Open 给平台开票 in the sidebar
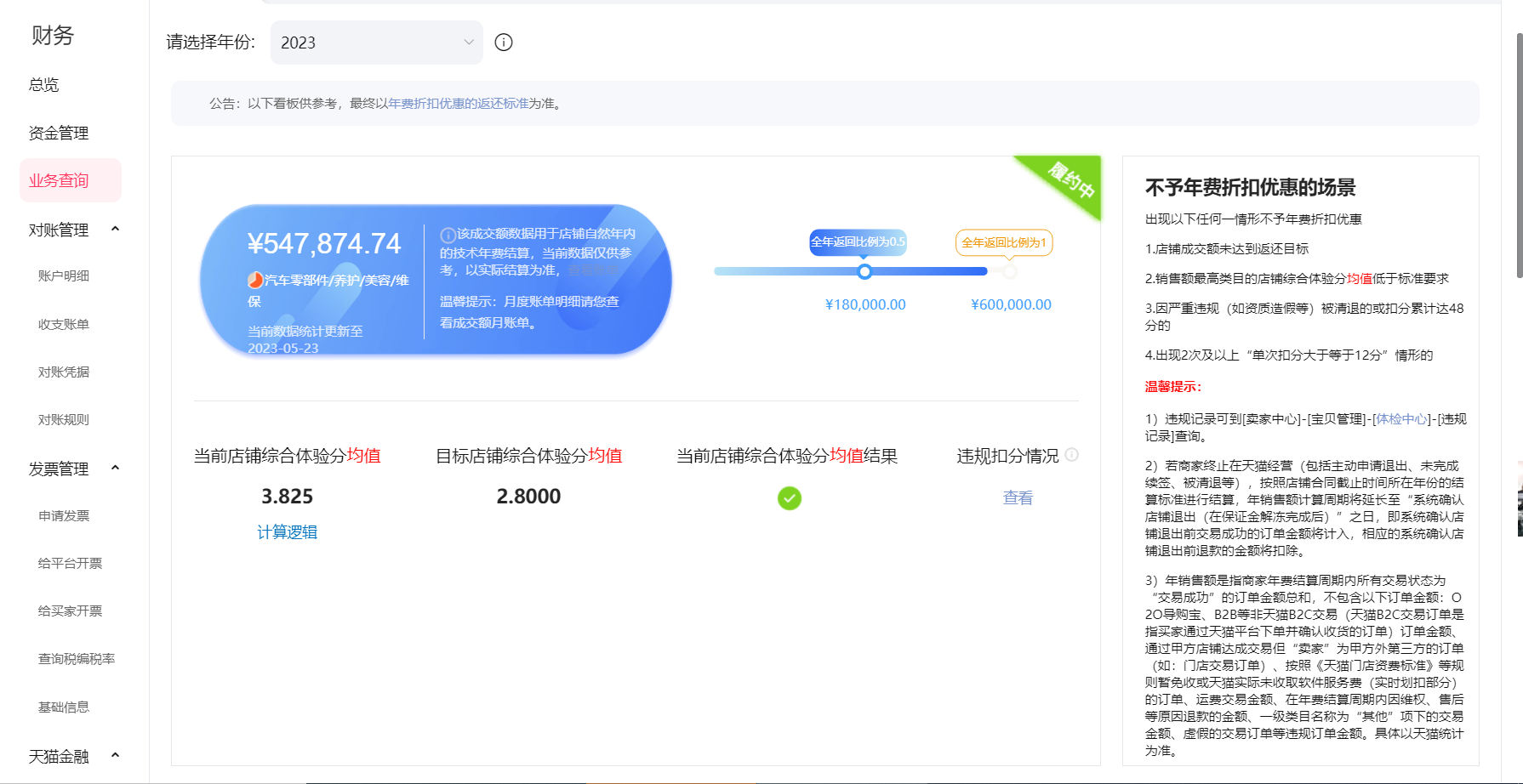Screen dimensions: 1523x784 click(x=70, y=563)
